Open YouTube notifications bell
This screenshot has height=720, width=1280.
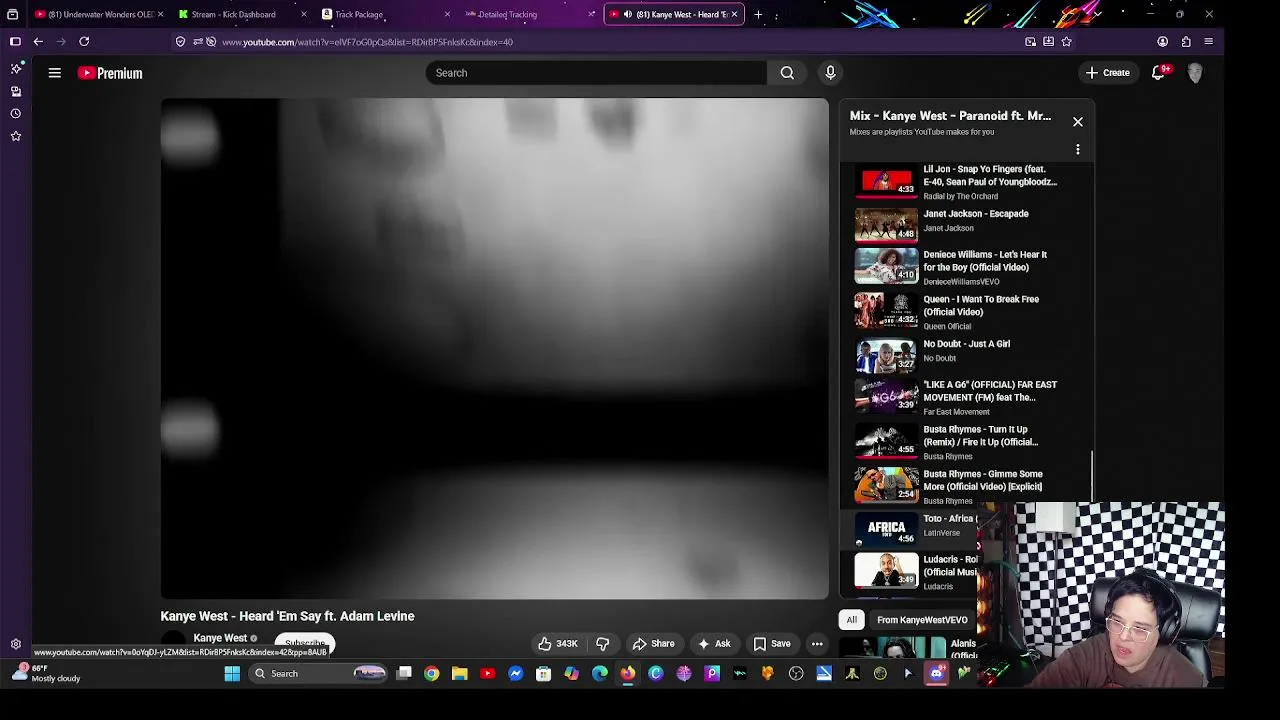coord(1159,73)
